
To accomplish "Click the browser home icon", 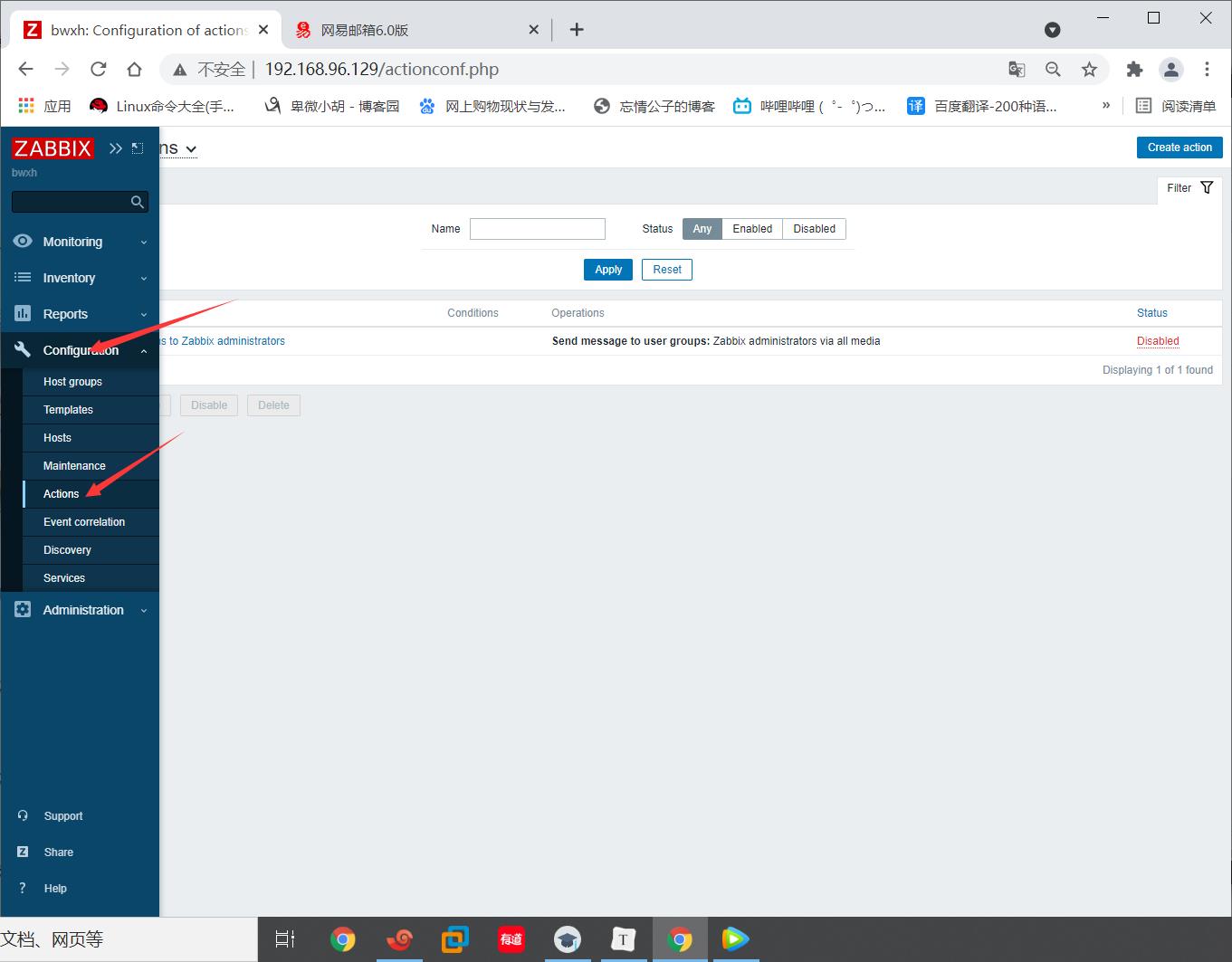I will pos(134,70).
